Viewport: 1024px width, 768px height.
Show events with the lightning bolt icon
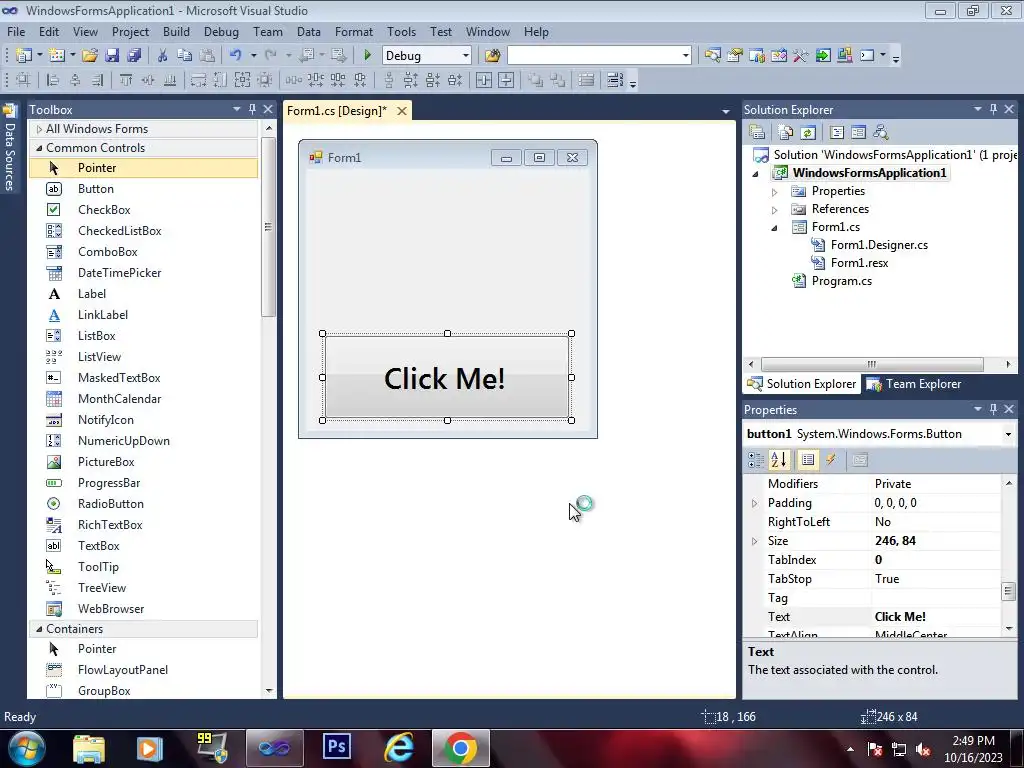click(x=831, y=460)
